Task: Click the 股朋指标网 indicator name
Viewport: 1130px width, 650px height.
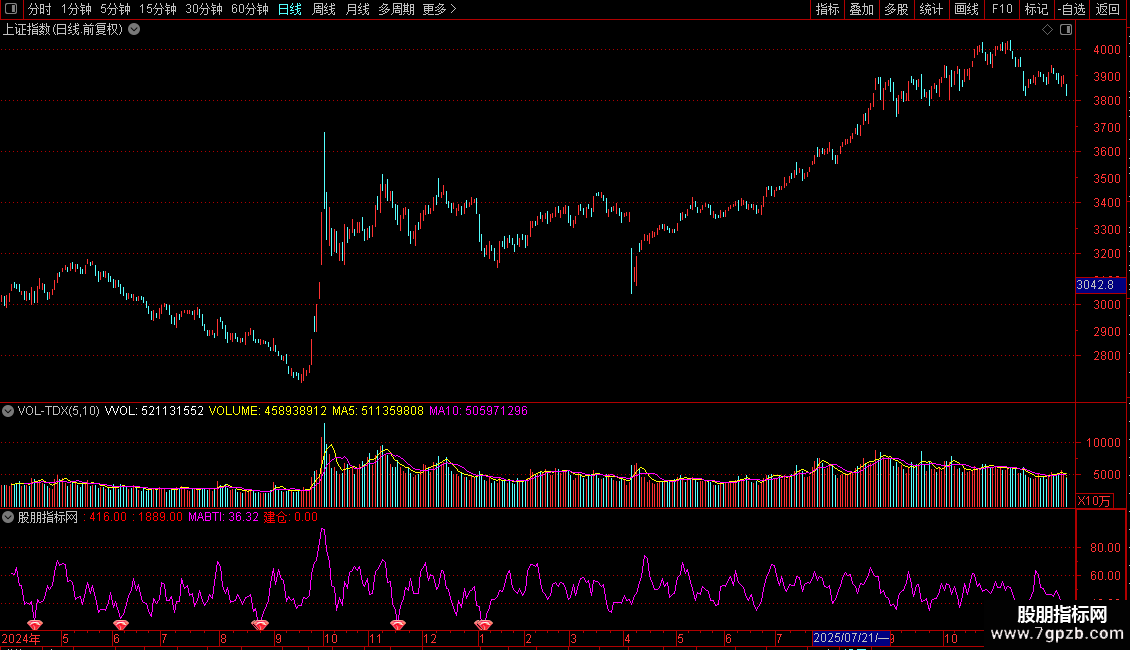Action: pyautogui.click(x=48, y=517)
